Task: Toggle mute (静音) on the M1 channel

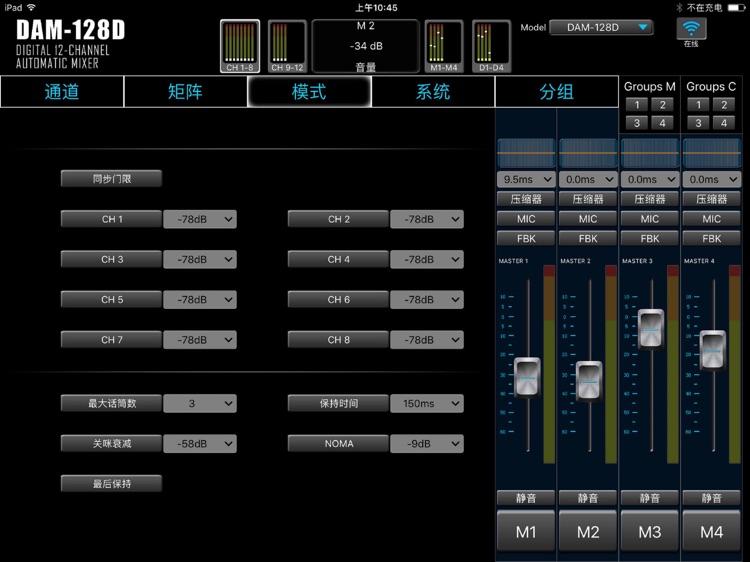Action: [526, 498]
